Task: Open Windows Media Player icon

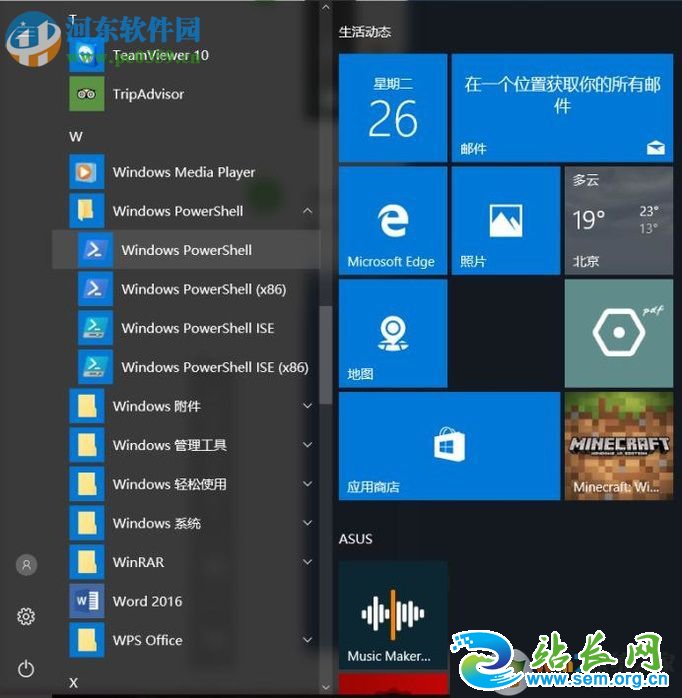Action: [87, 172]
